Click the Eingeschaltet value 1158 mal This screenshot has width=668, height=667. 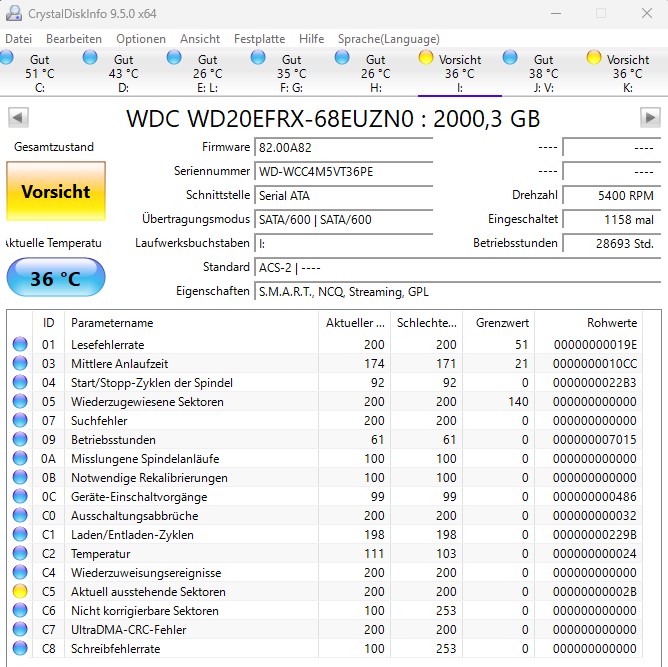(611, 219)
